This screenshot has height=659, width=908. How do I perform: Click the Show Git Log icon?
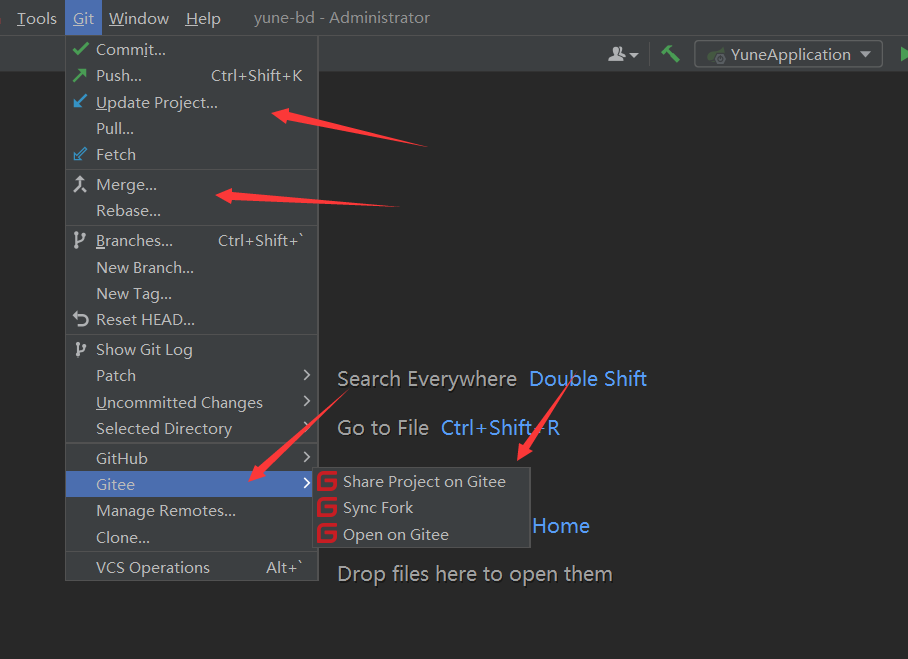(80, 349)
